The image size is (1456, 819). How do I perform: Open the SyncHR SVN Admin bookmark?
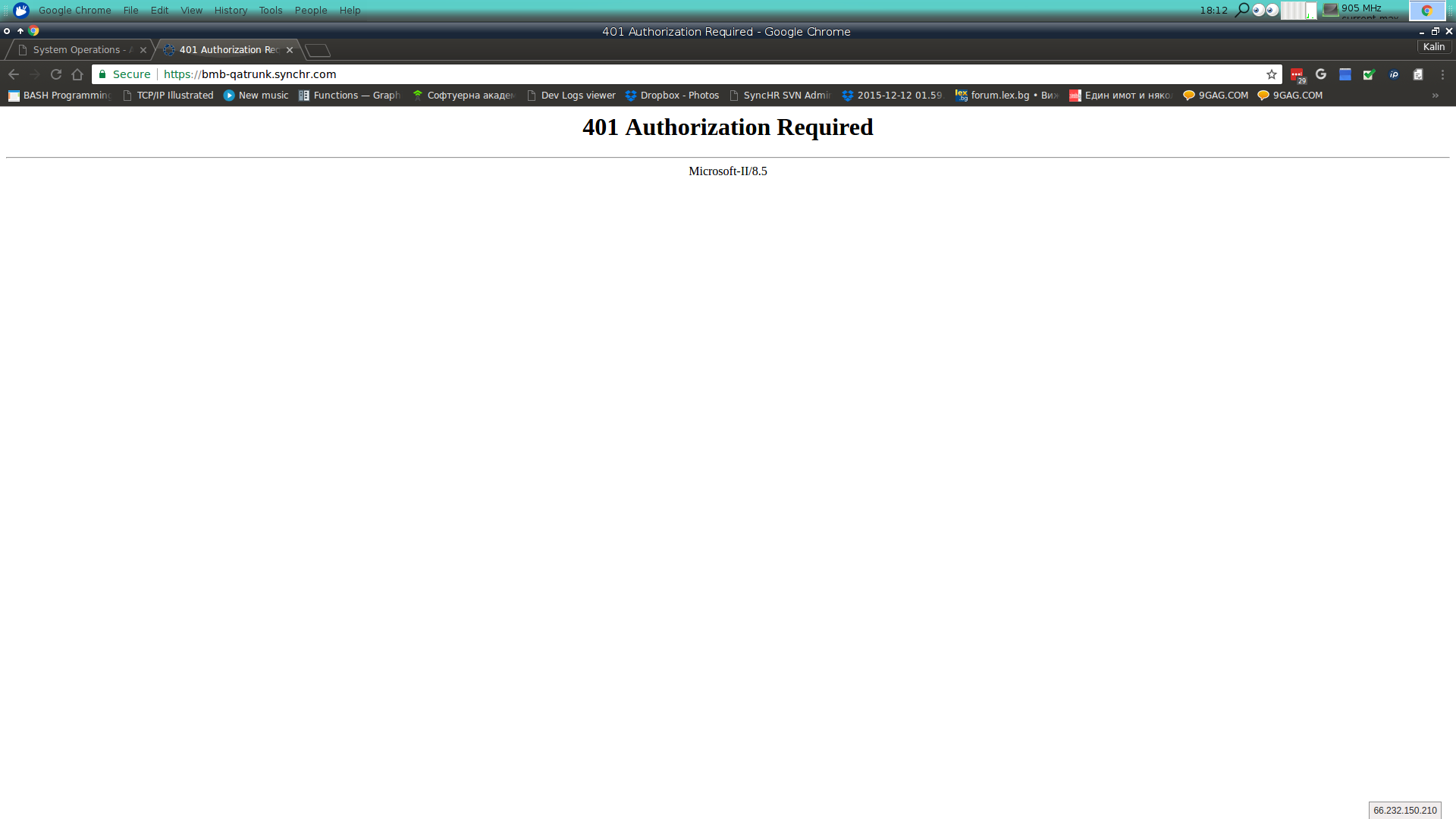coord(780,96)
